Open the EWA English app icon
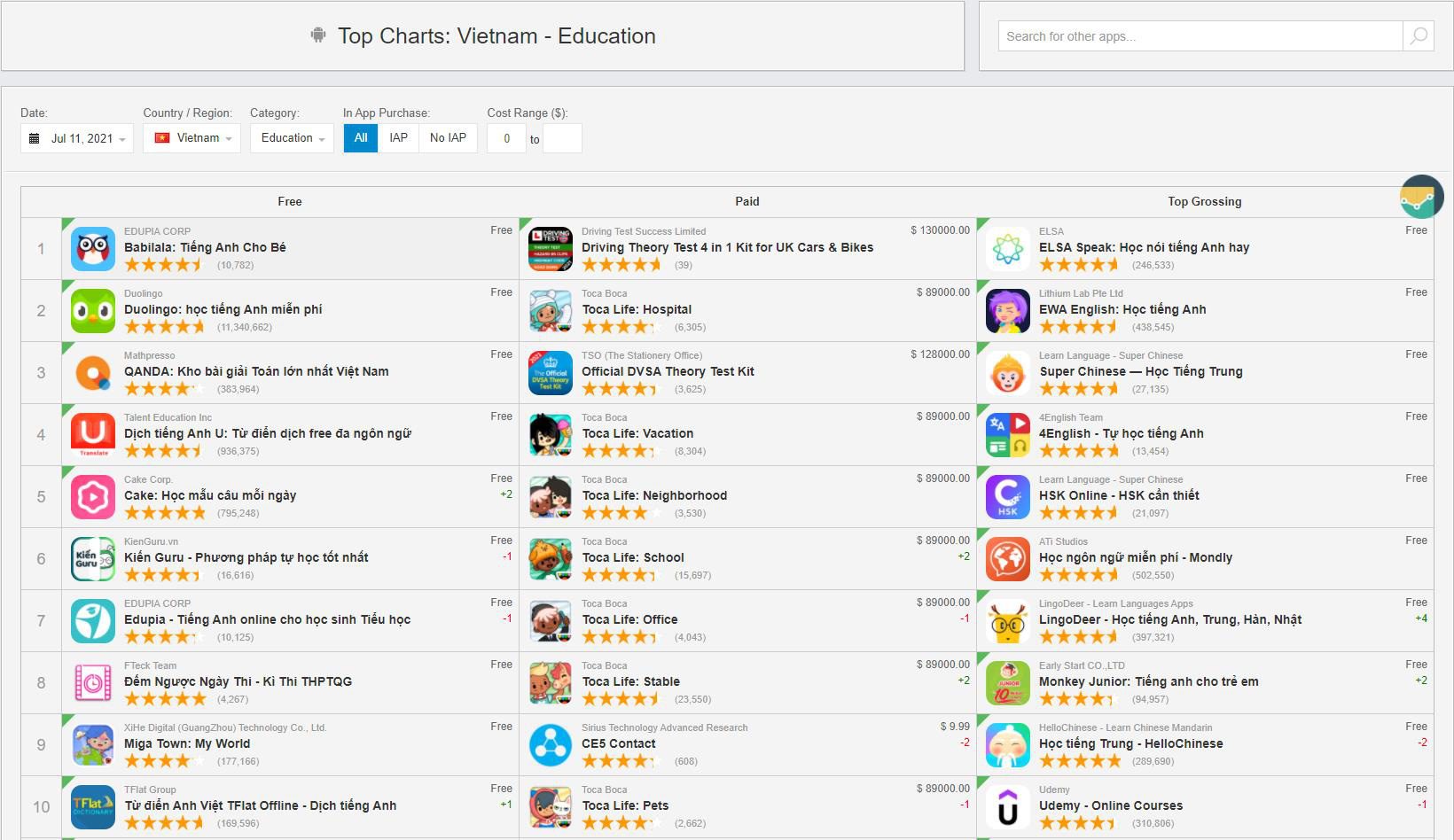Viewport: 1454px width, 840px height. (1008, 311)
